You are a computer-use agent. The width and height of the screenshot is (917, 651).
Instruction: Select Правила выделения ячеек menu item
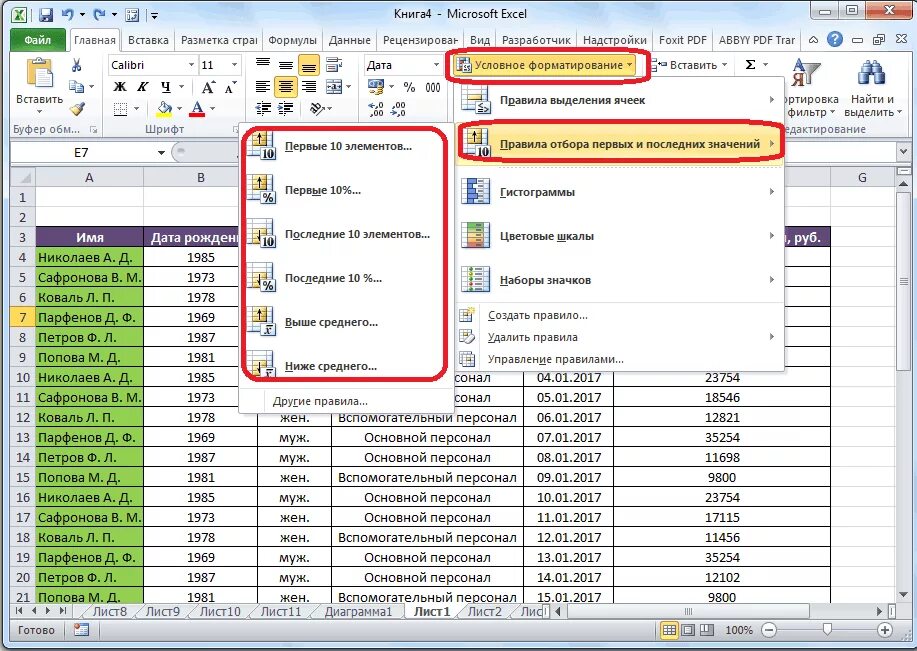click(619, 100)
